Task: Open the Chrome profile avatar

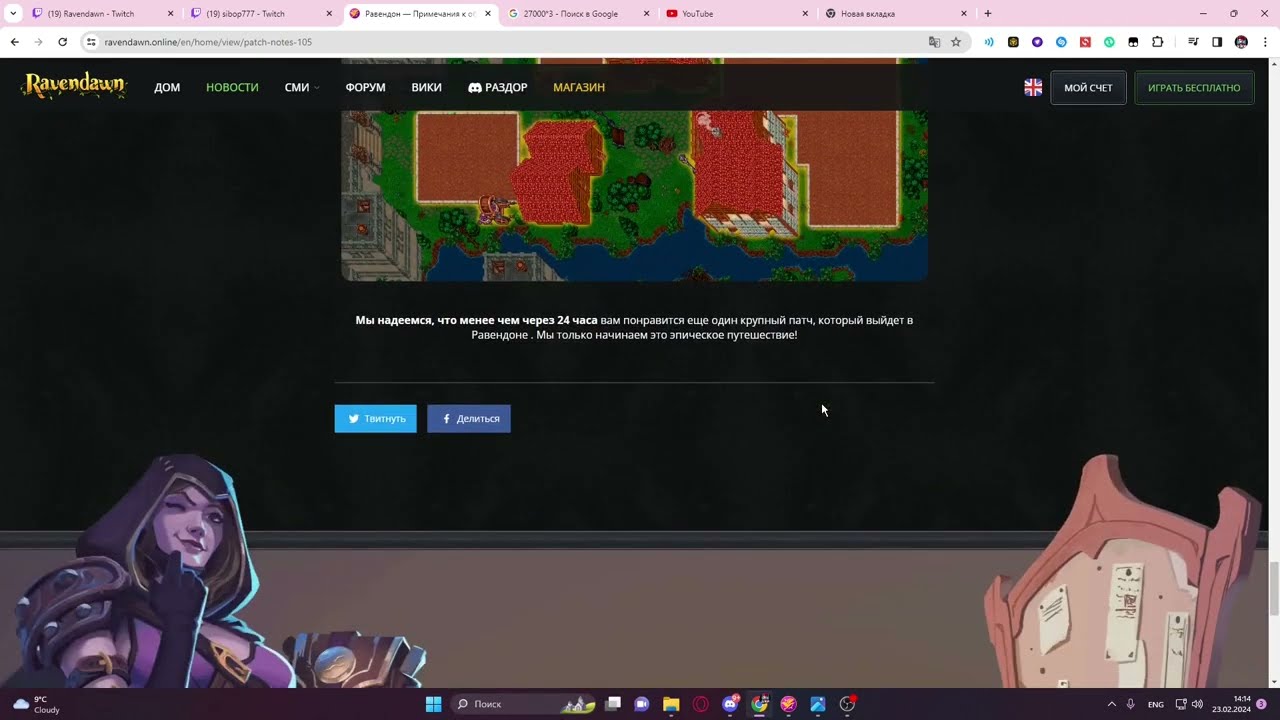Action: click(x=1241, y=42)
